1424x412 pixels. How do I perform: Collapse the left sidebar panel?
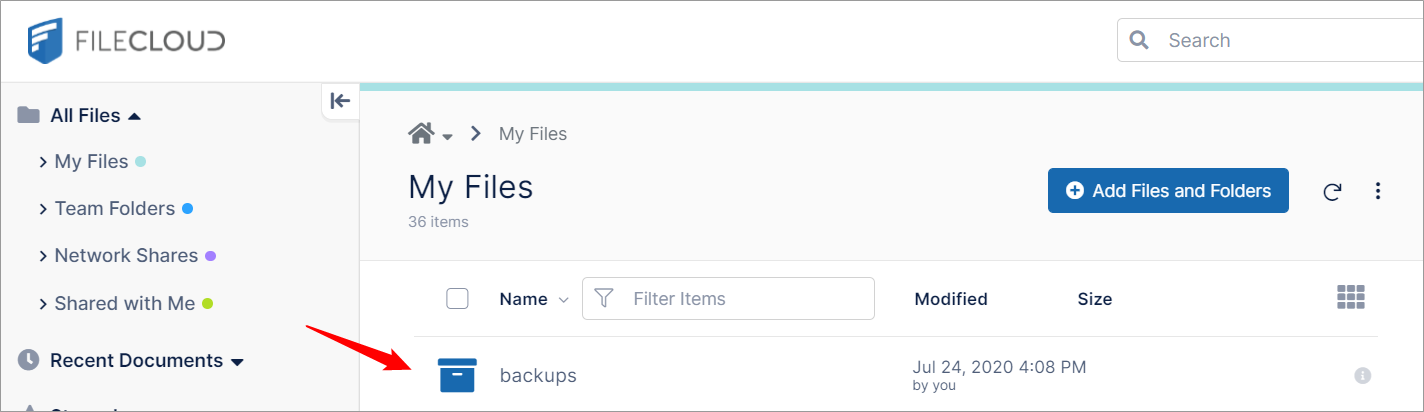[x=340, y=100]
